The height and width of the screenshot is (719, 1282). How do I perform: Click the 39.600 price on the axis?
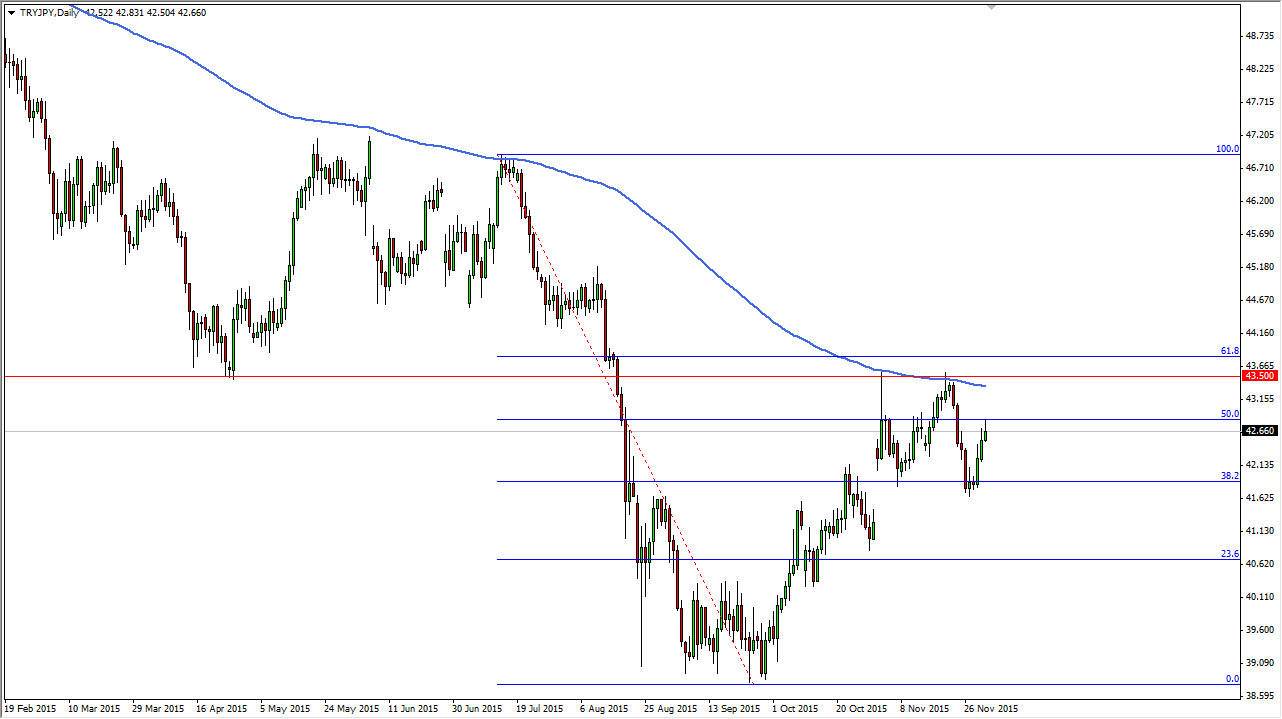coord(1259,630)
